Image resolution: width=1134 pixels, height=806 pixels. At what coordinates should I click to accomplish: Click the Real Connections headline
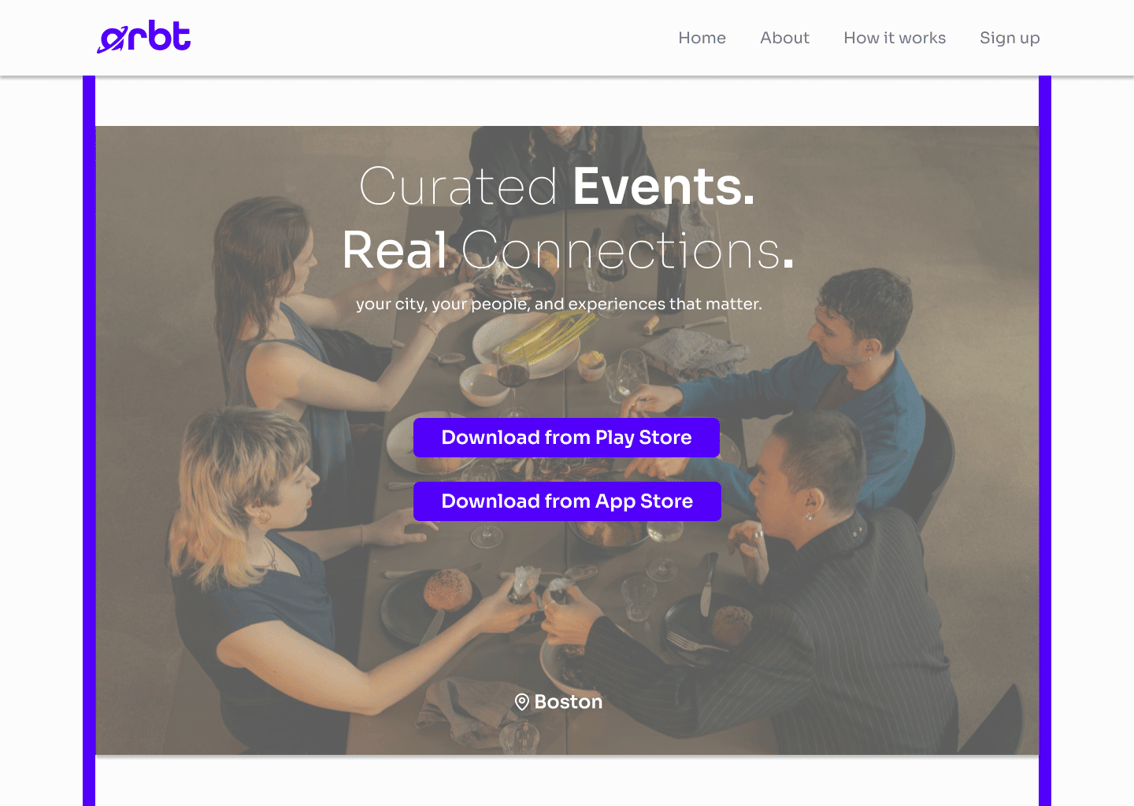(x=568, y=250)
